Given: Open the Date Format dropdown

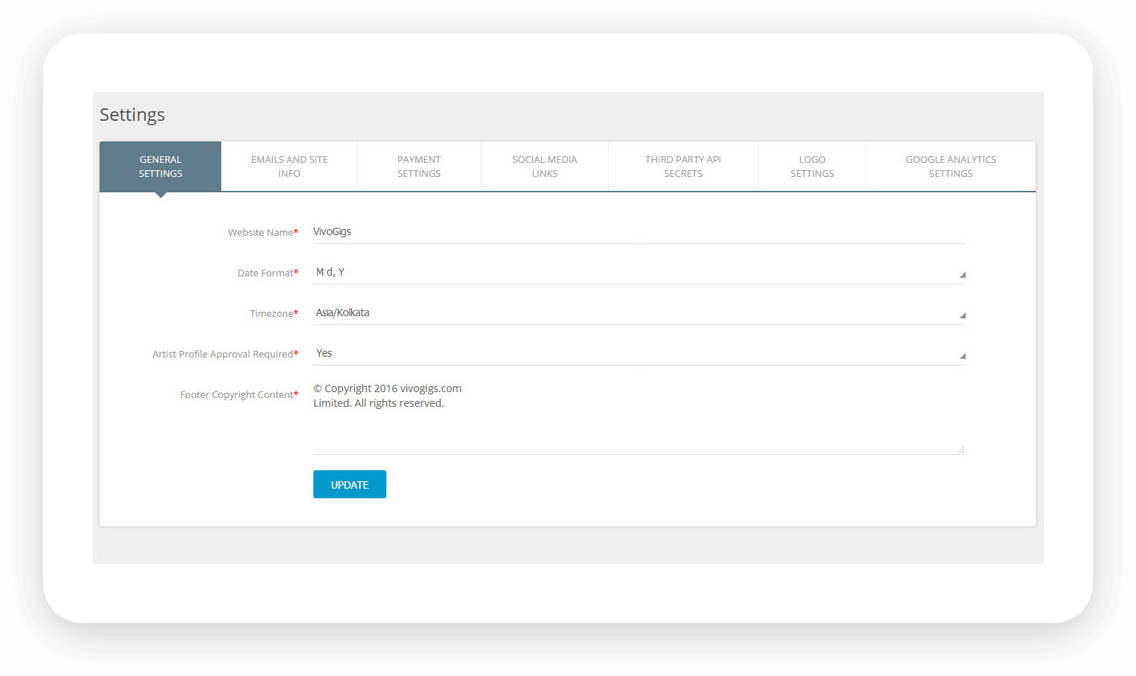Looking at the screenshot, I should click(x=638, y=271).
